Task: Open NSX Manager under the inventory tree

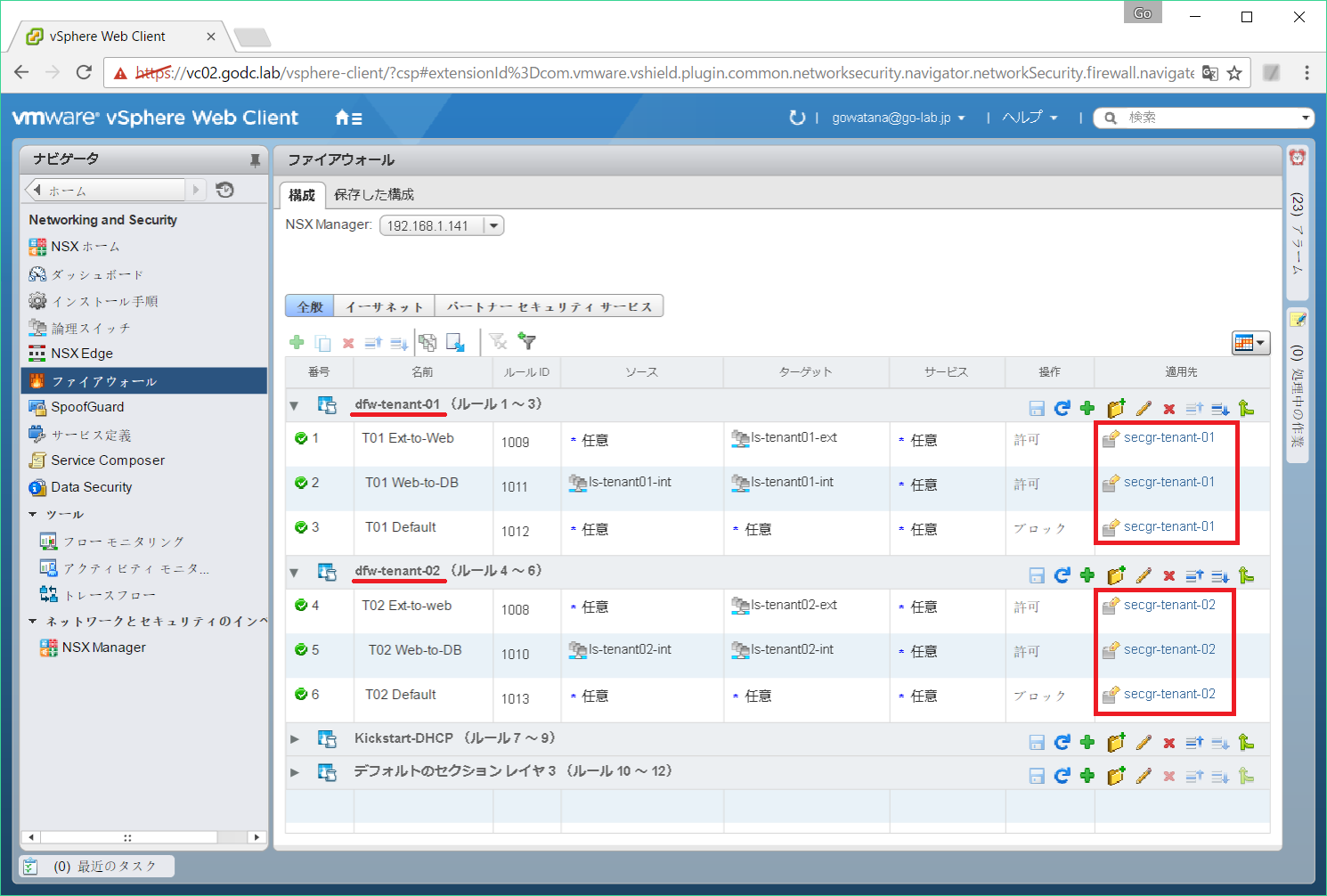Action: (x=103, y=648)
